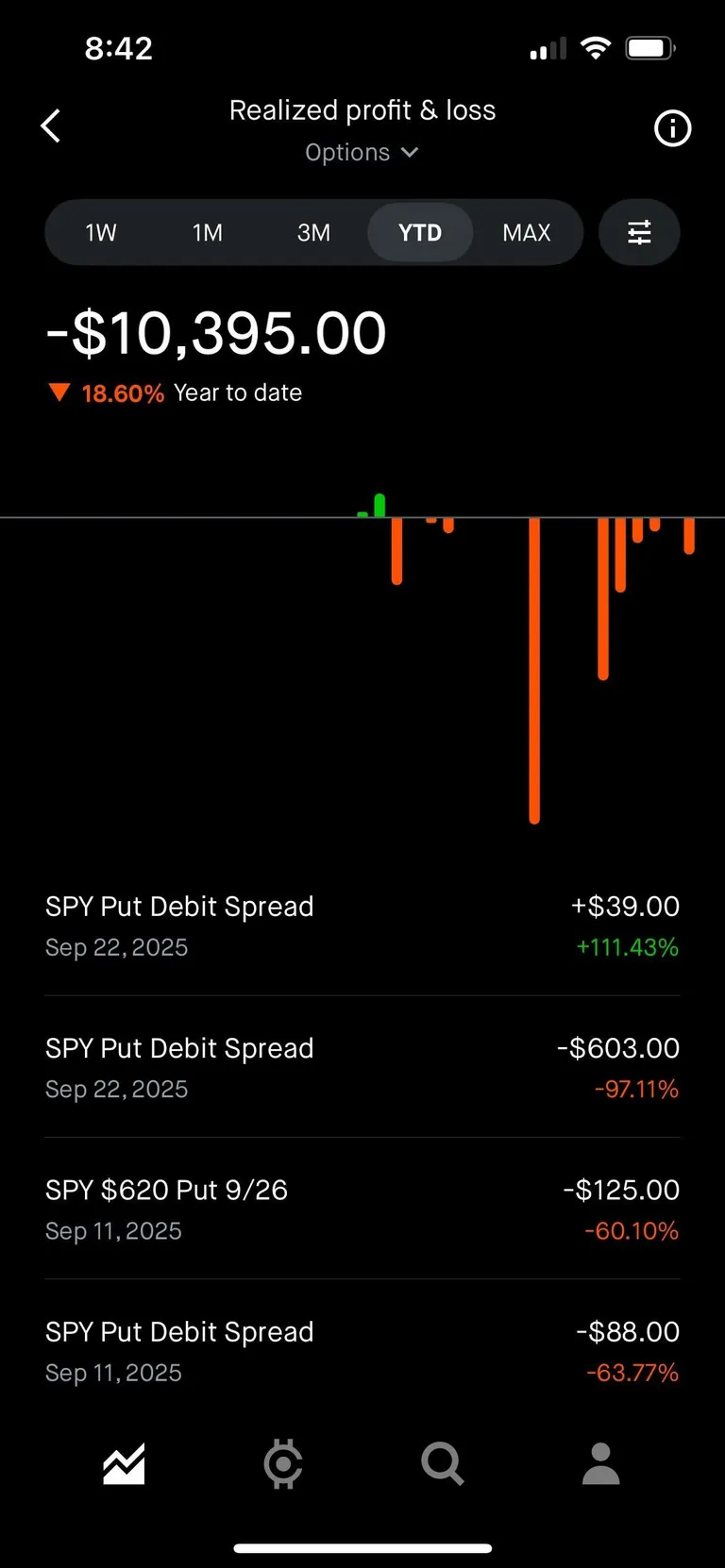Tap the tallest orange loss bar

534,670
